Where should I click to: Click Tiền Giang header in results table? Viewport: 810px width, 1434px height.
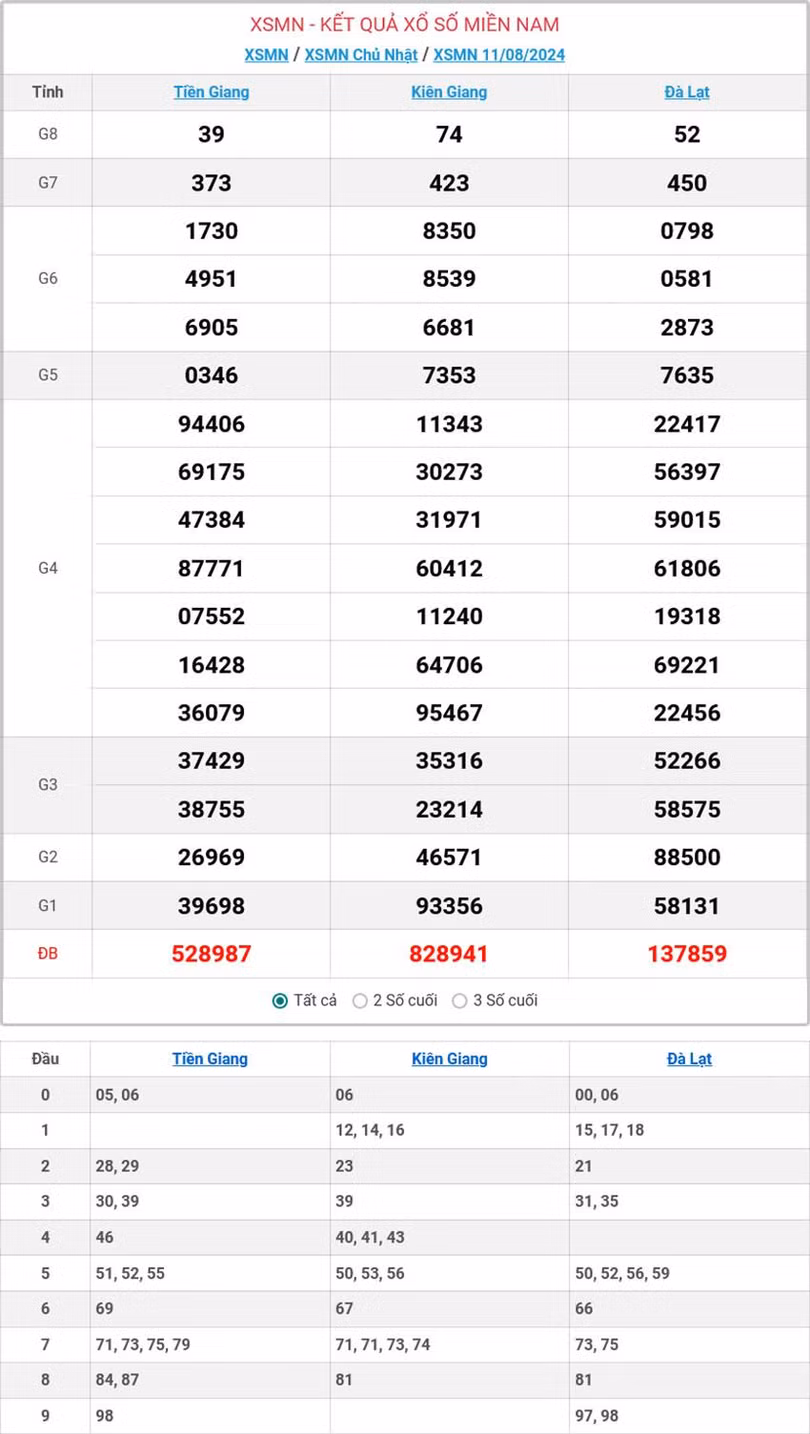211,92
